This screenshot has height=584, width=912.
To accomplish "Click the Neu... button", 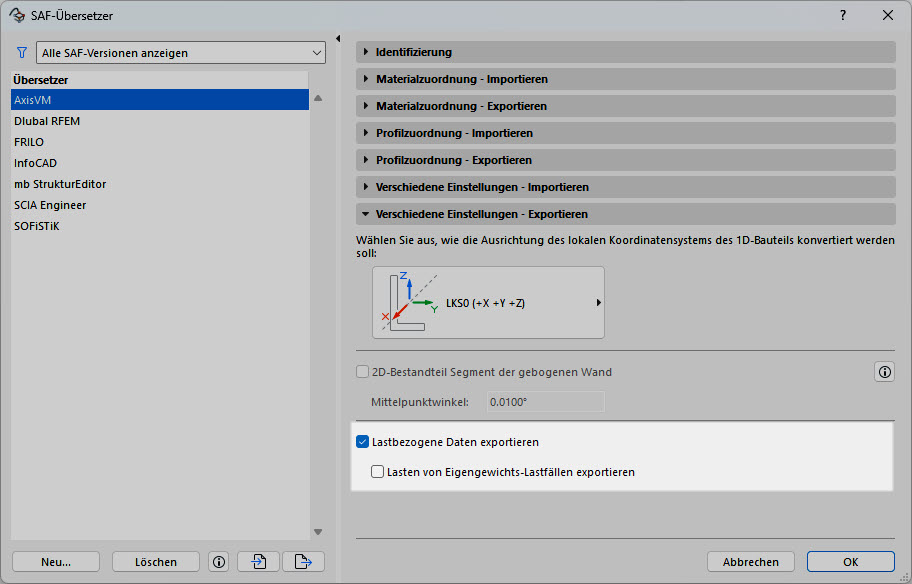I will click(x=56, y=562).
